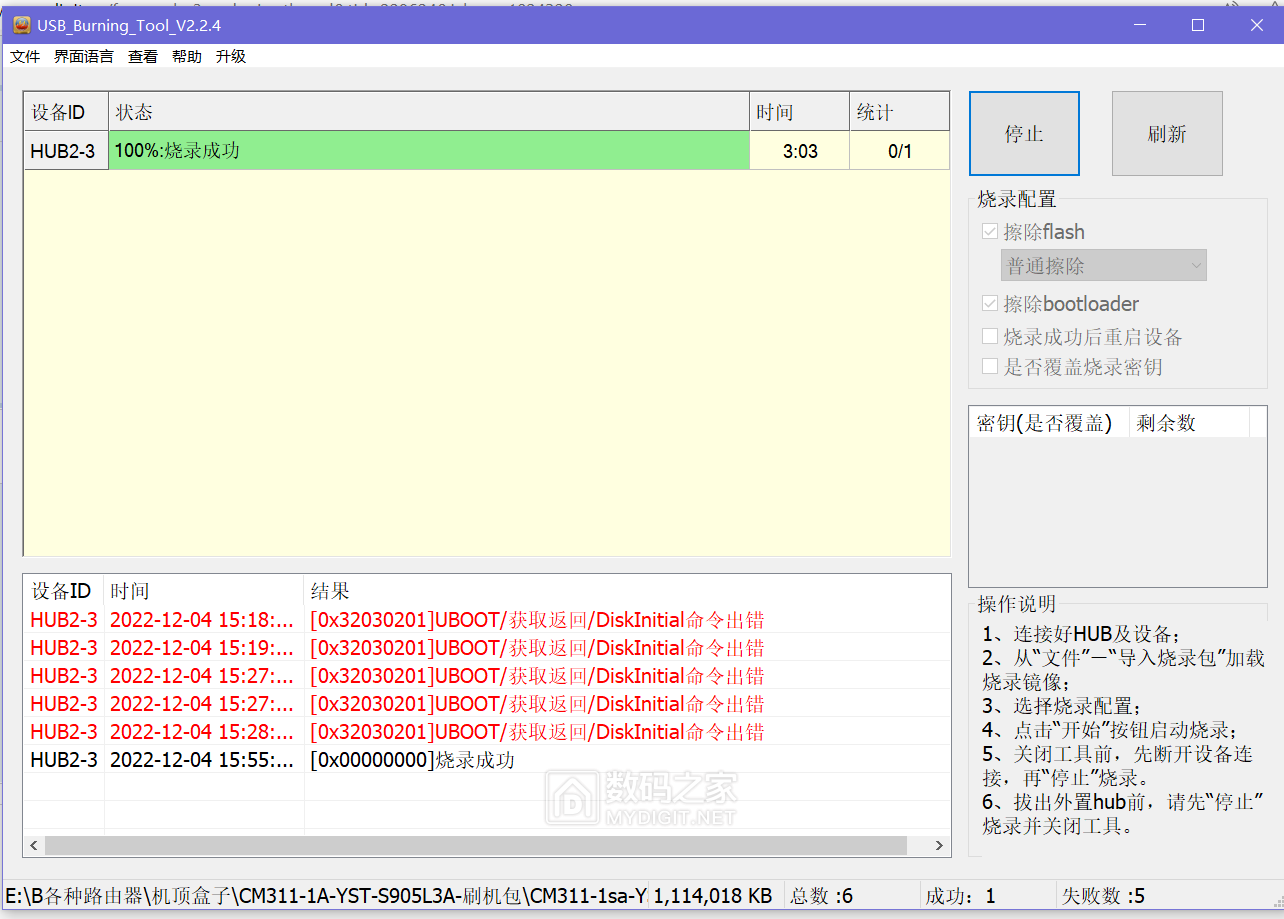
Task: Click the log scrollbar left arrow
Action: pos(34,846)
